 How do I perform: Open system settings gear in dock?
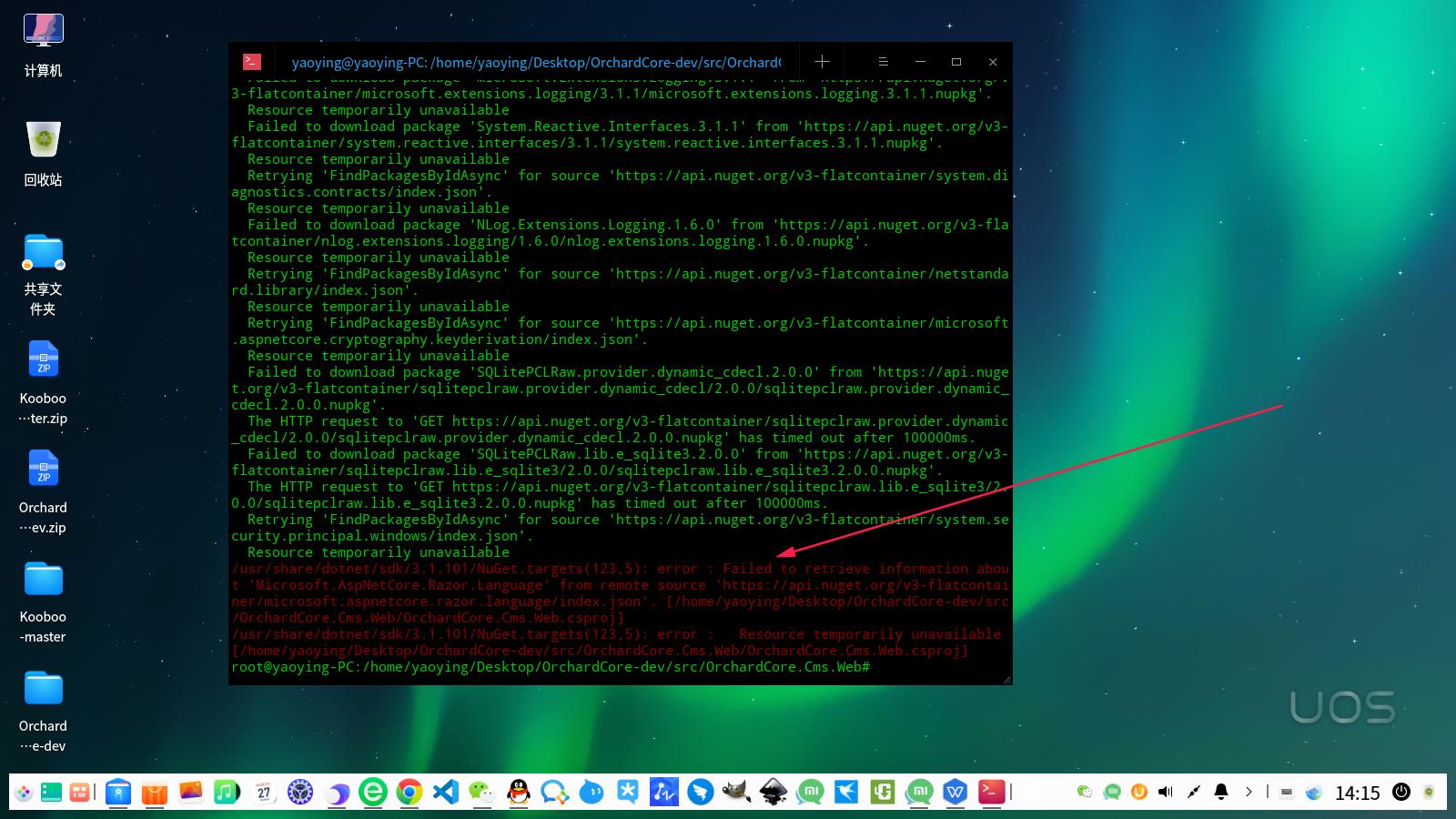click(300, 793)
